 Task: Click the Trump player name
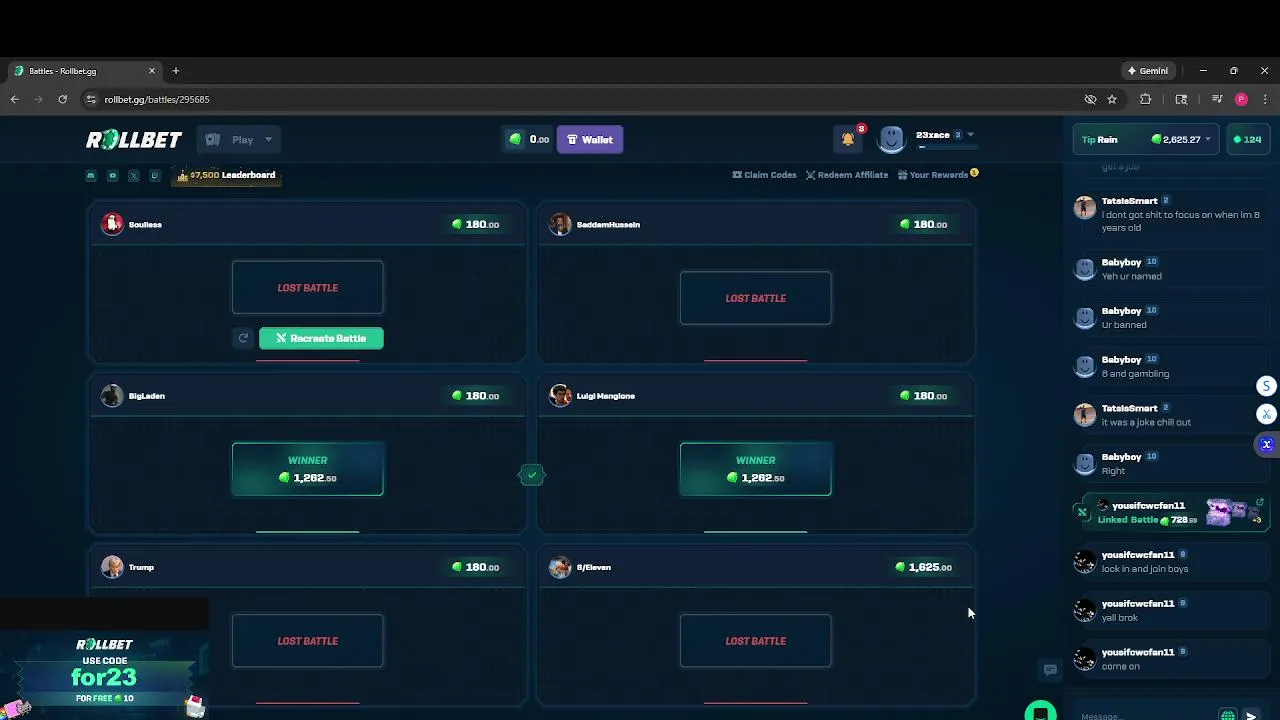tap(141, 567)
